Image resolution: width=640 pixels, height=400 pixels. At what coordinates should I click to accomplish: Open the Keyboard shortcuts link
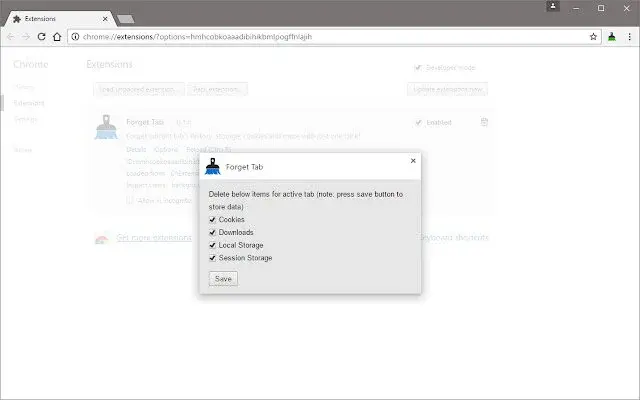(x=454, y=237)
